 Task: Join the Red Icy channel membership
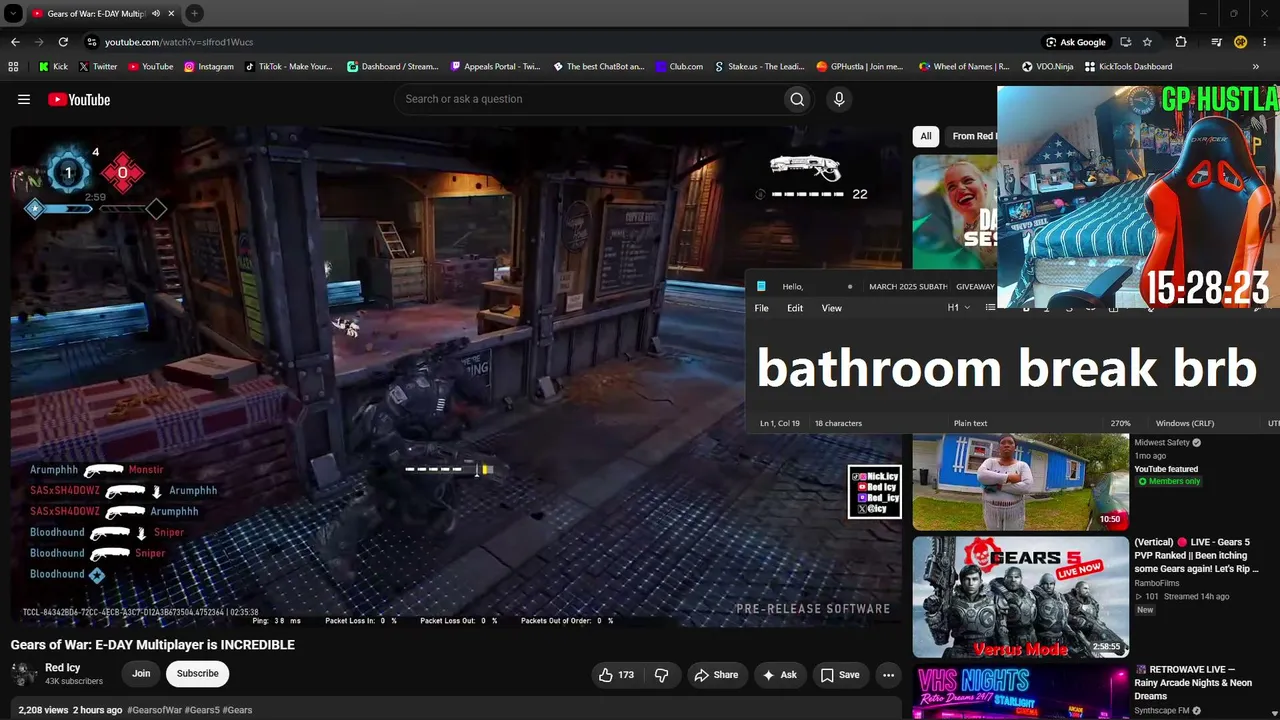coord(141,674)
